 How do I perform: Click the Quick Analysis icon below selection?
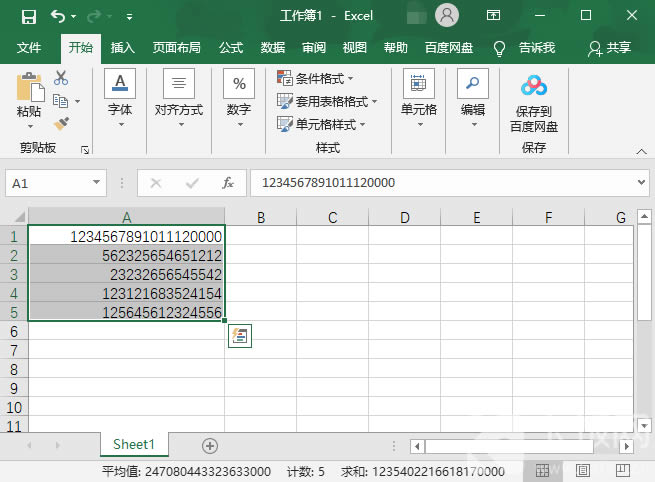pos(239,337)
